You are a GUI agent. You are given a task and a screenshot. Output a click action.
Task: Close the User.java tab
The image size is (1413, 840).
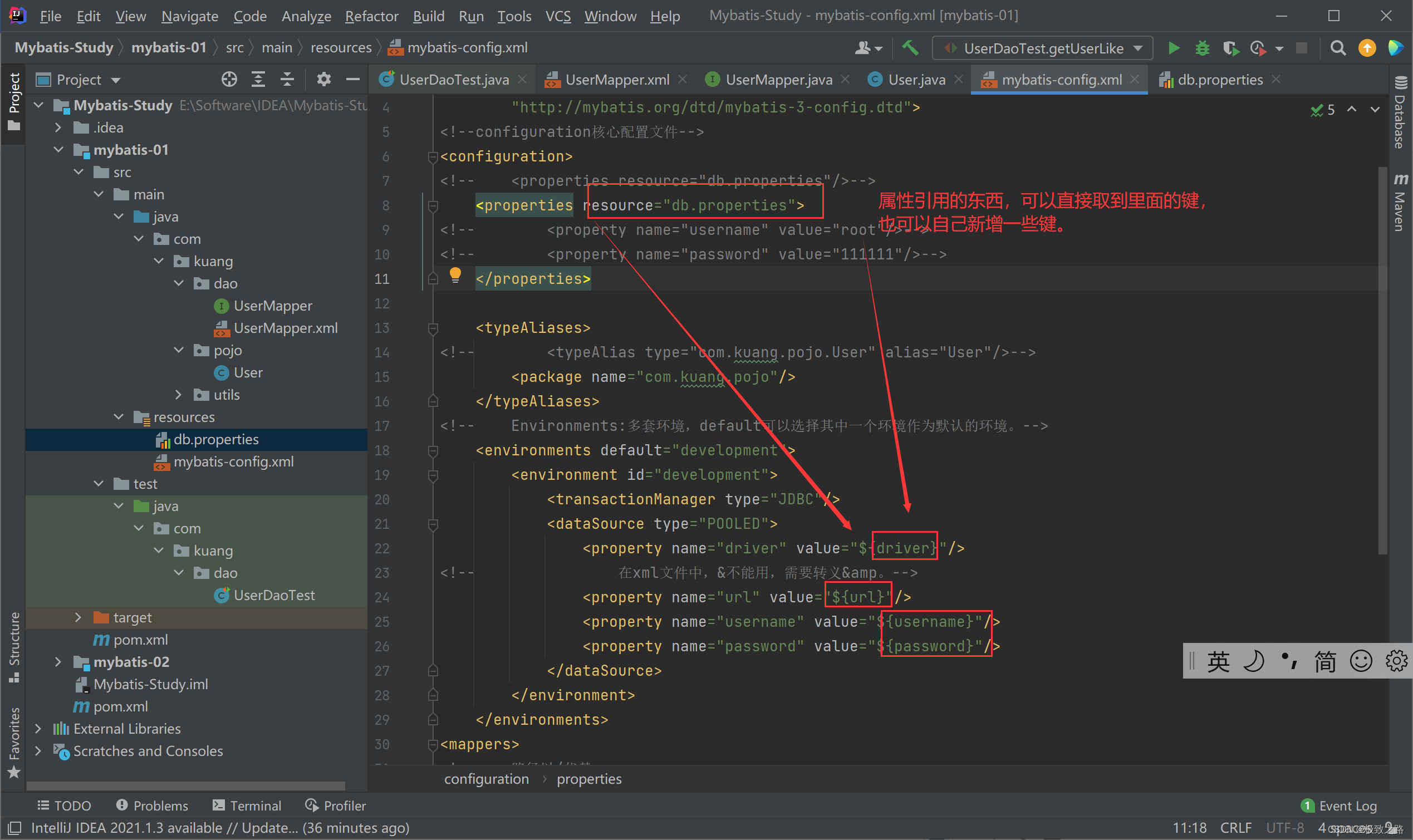coord(958,79)
